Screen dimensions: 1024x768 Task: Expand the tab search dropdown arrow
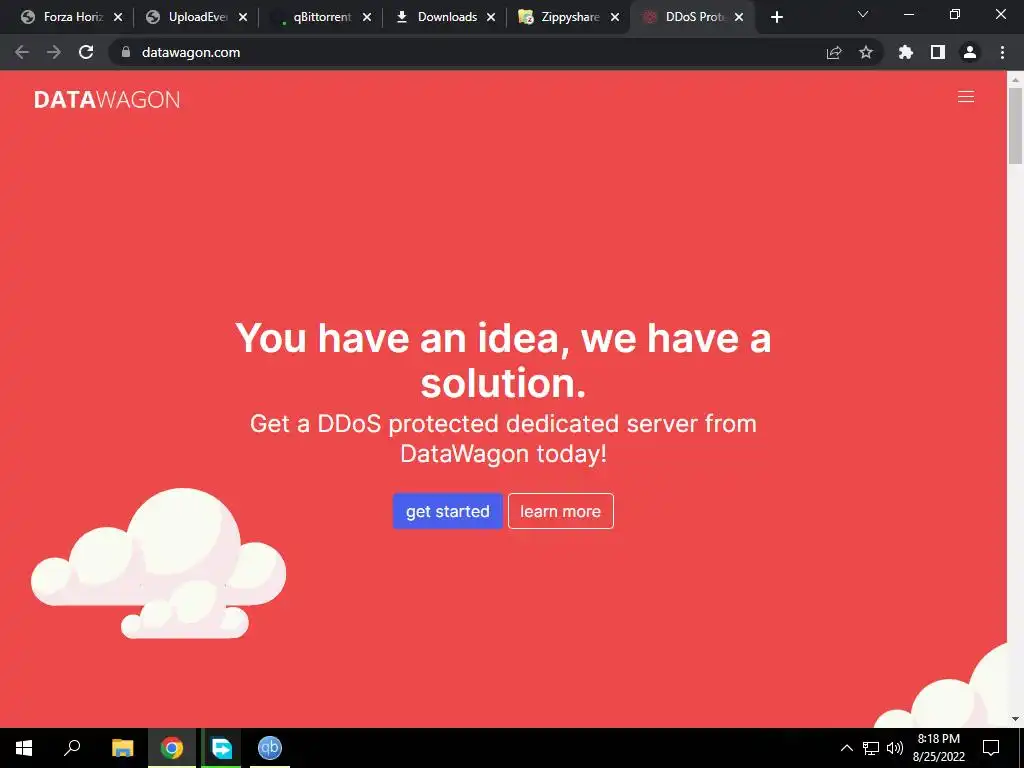[863, 14]
